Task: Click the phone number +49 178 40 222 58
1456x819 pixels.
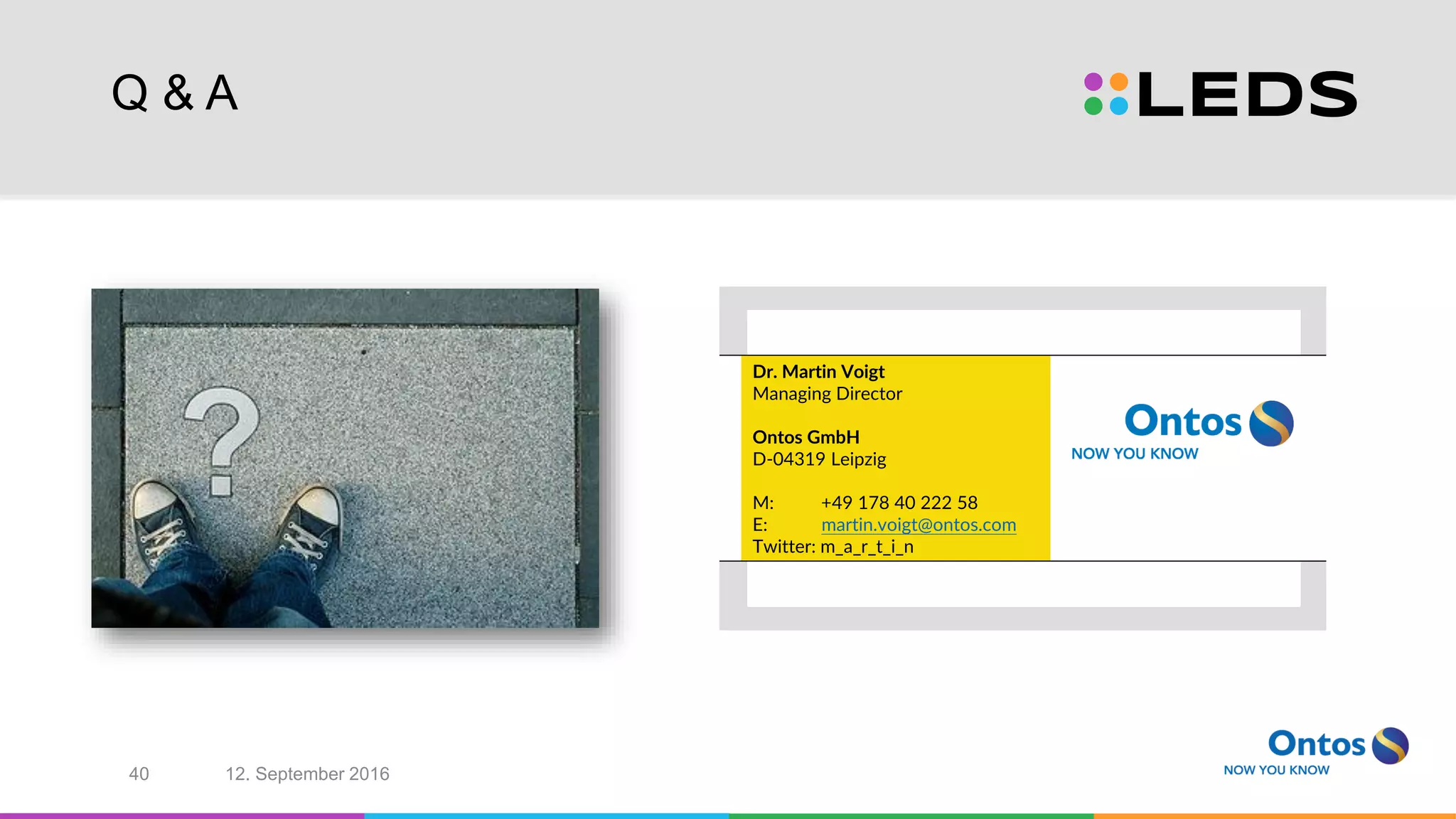Action: tap(899, 503)
